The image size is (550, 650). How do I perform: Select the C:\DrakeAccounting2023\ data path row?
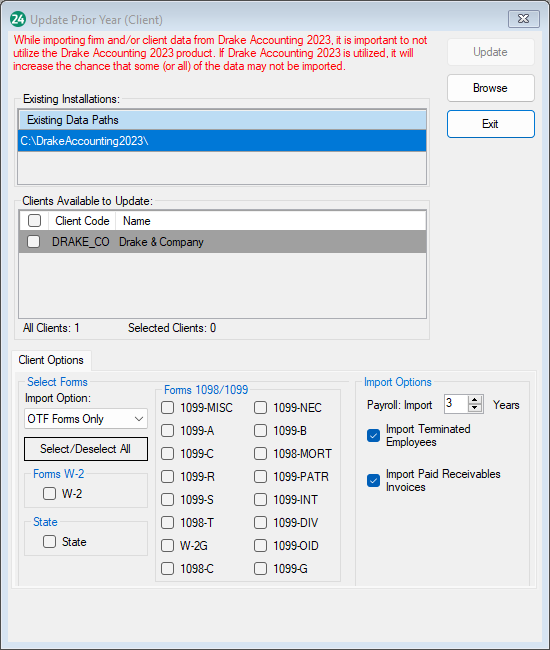(222, 141)
